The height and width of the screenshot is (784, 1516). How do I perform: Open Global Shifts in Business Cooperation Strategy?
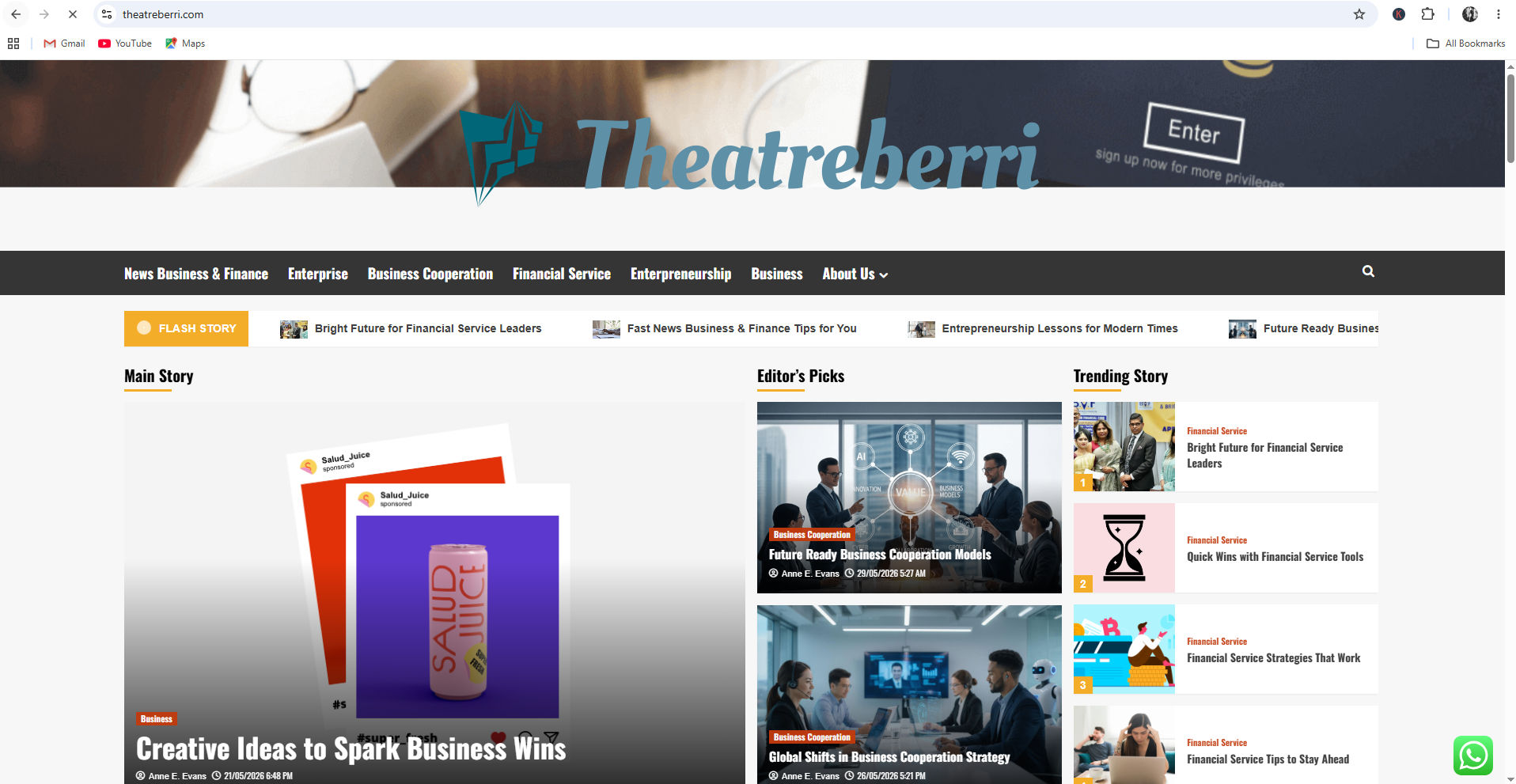[x=889, y=757]
